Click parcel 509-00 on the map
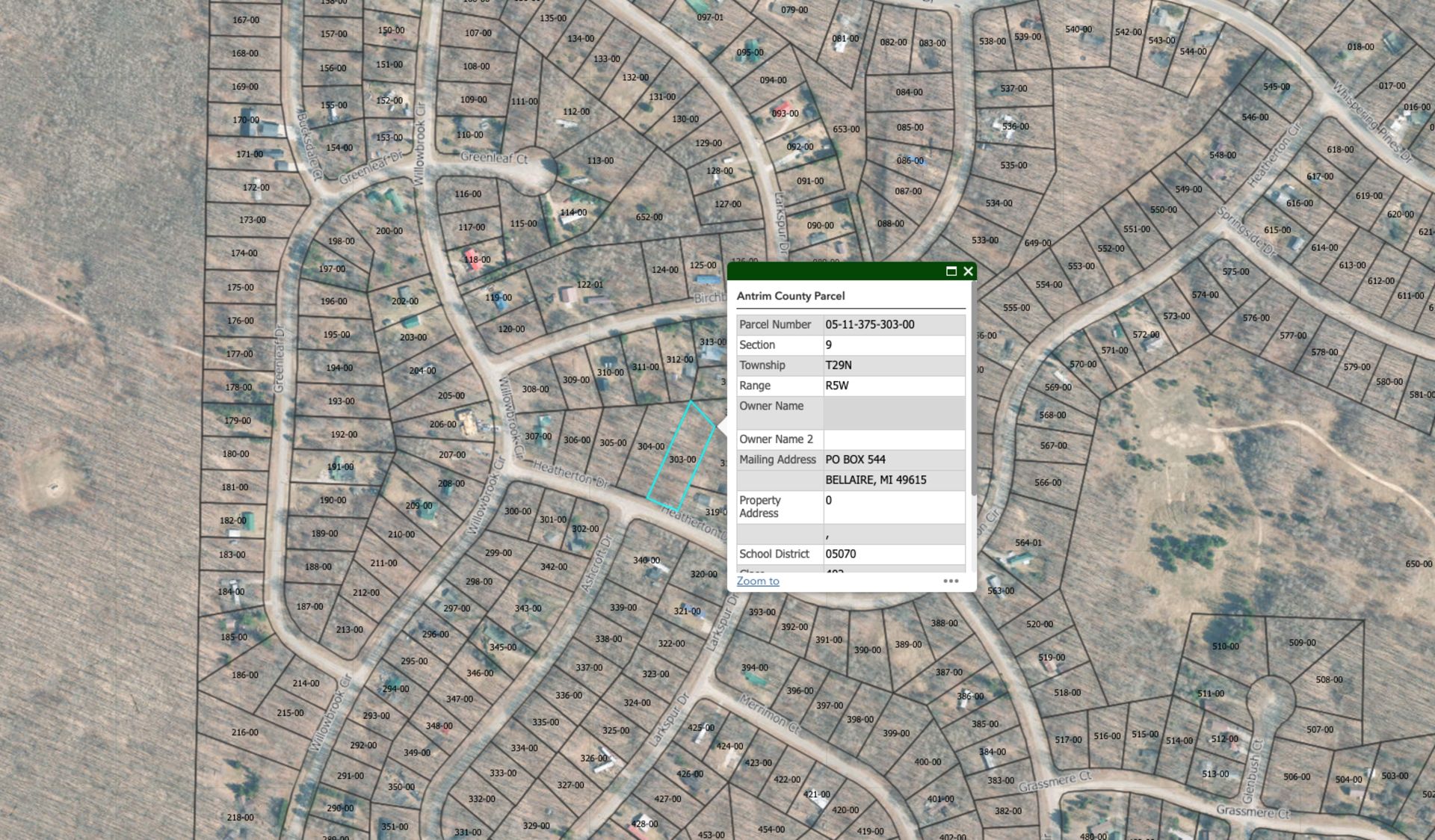This screenshot has width=1435, height=840. tap(1302, 642)
